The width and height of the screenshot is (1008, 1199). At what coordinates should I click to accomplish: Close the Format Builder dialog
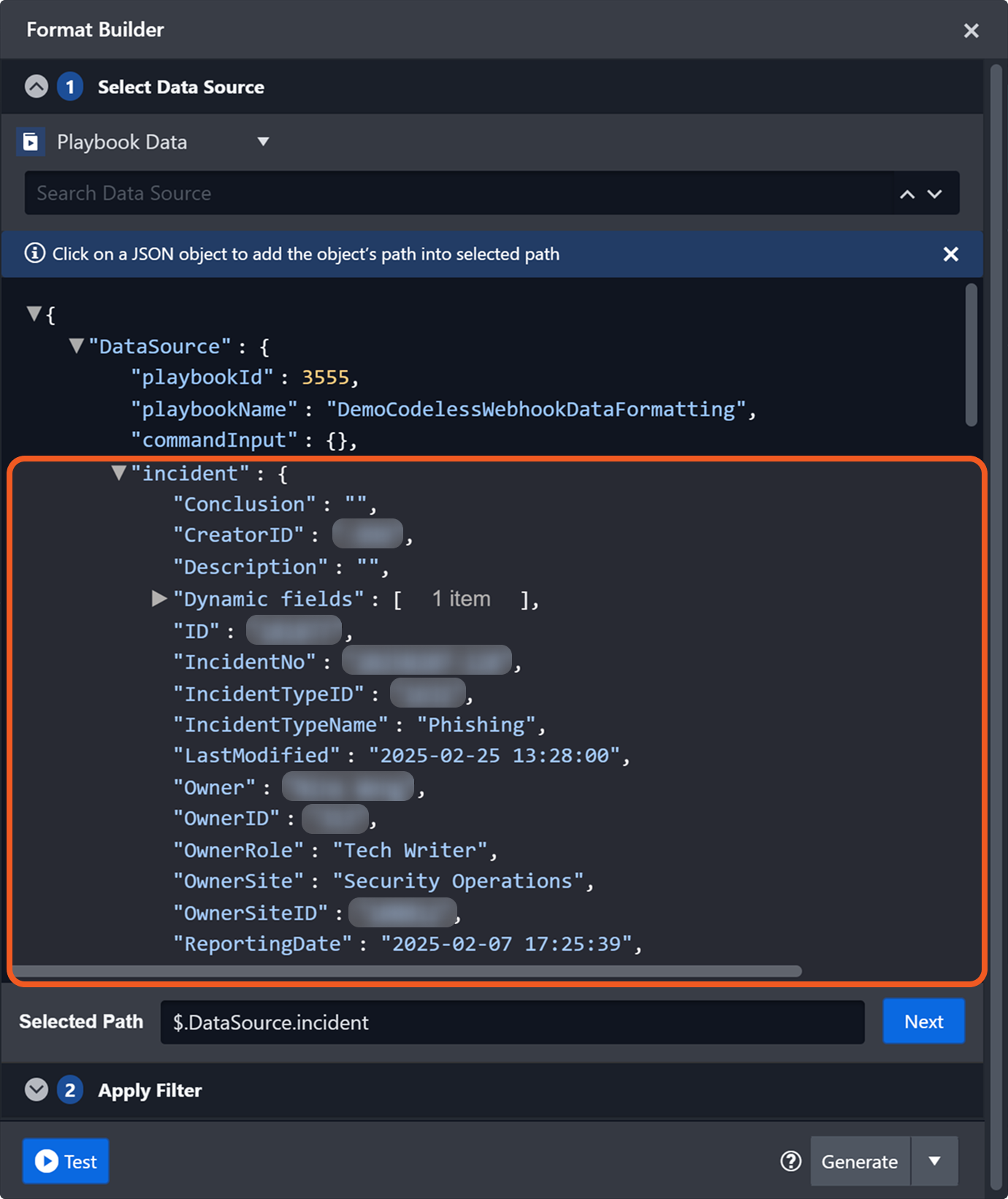[971, 31]
